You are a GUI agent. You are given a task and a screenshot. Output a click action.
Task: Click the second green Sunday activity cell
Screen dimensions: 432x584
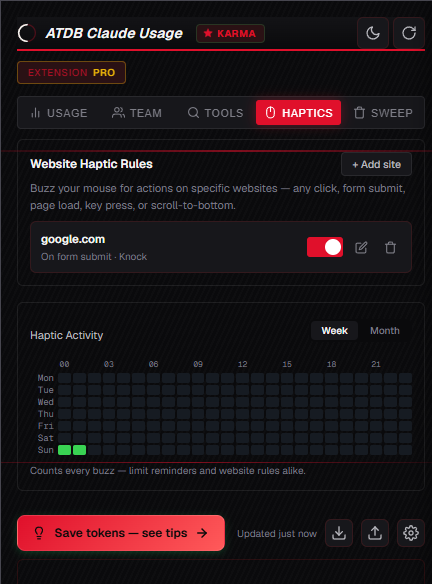coord(79,450)
